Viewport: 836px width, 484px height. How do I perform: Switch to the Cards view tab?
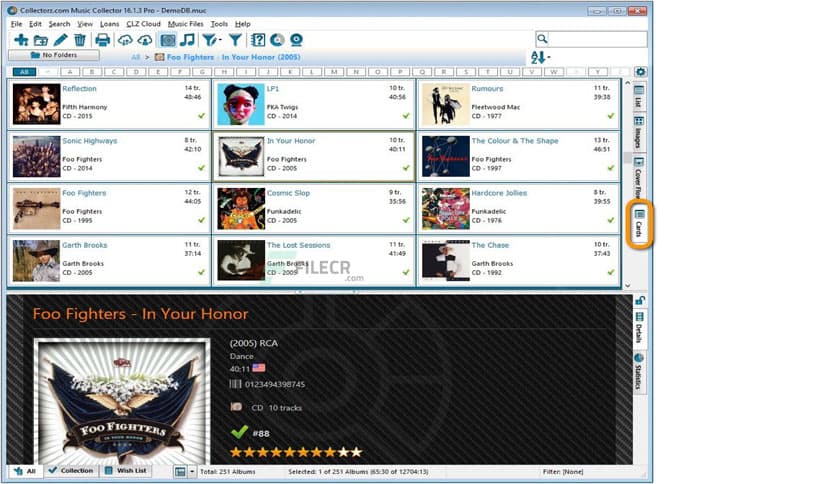pos(639,223)
